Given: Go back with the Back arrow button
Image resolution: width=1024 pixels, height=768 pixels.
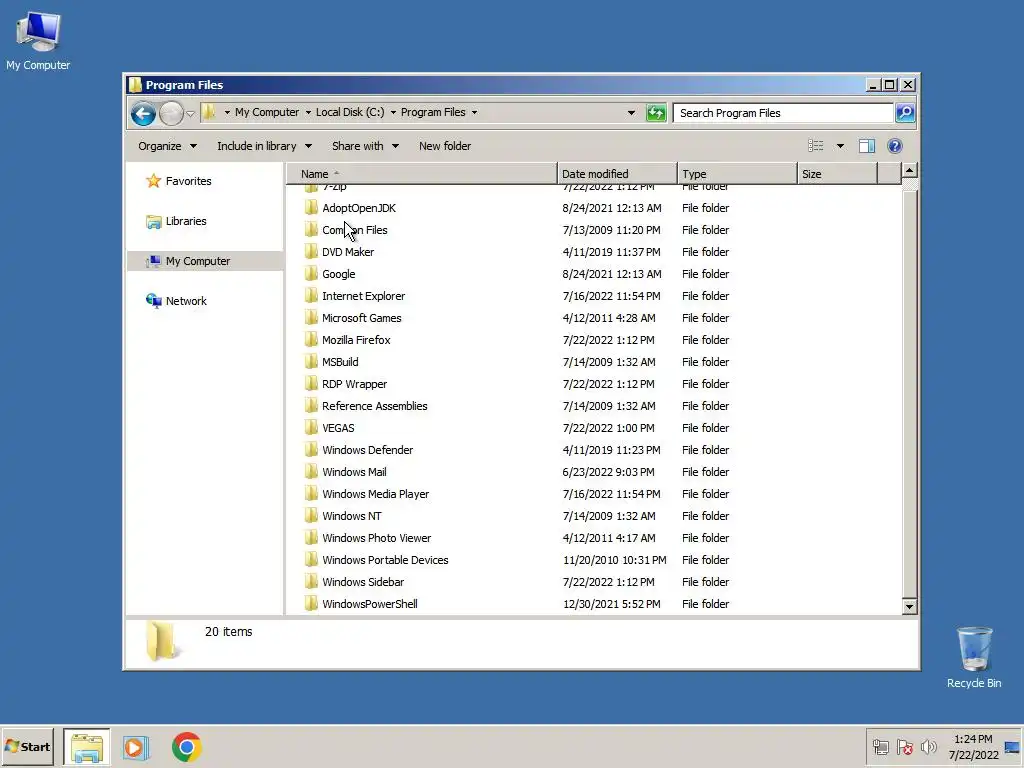Looking at the screenshot, I should [143, 114].
